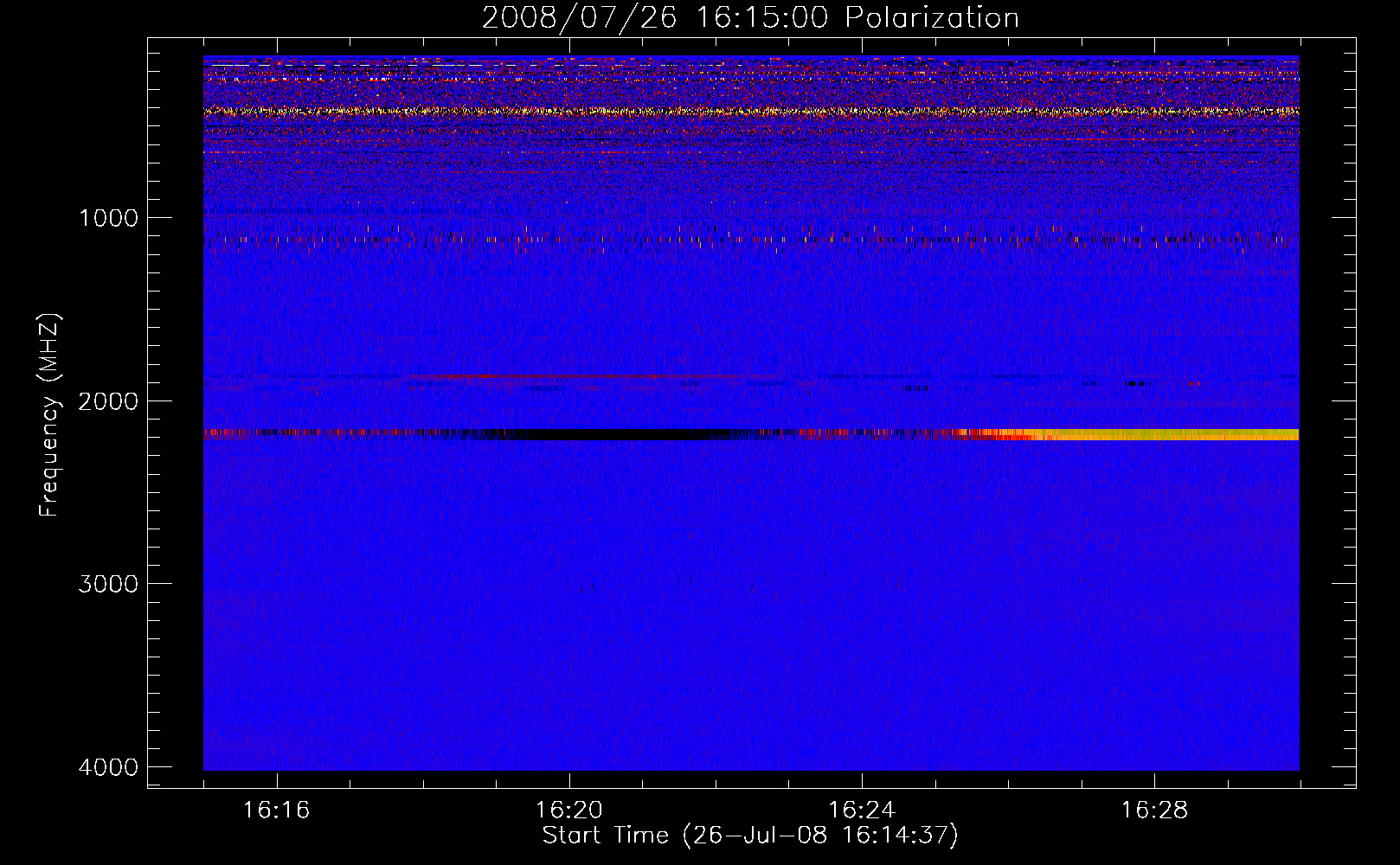Click the 16:16 time axis label

coord(276,810)
